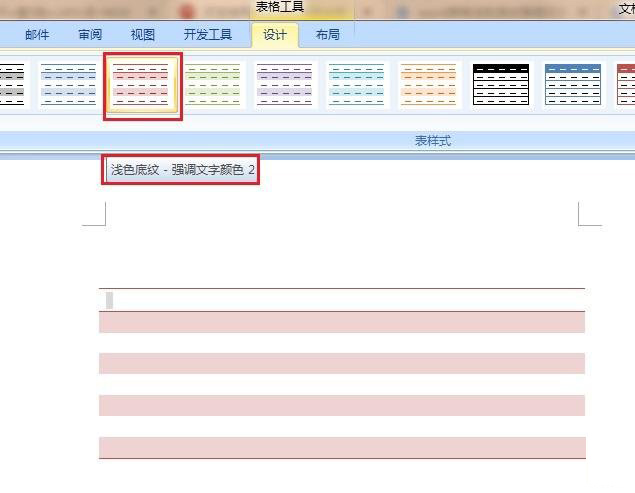Switch to the 开发工具 tab
635x493 pixels.
point(208,35)
